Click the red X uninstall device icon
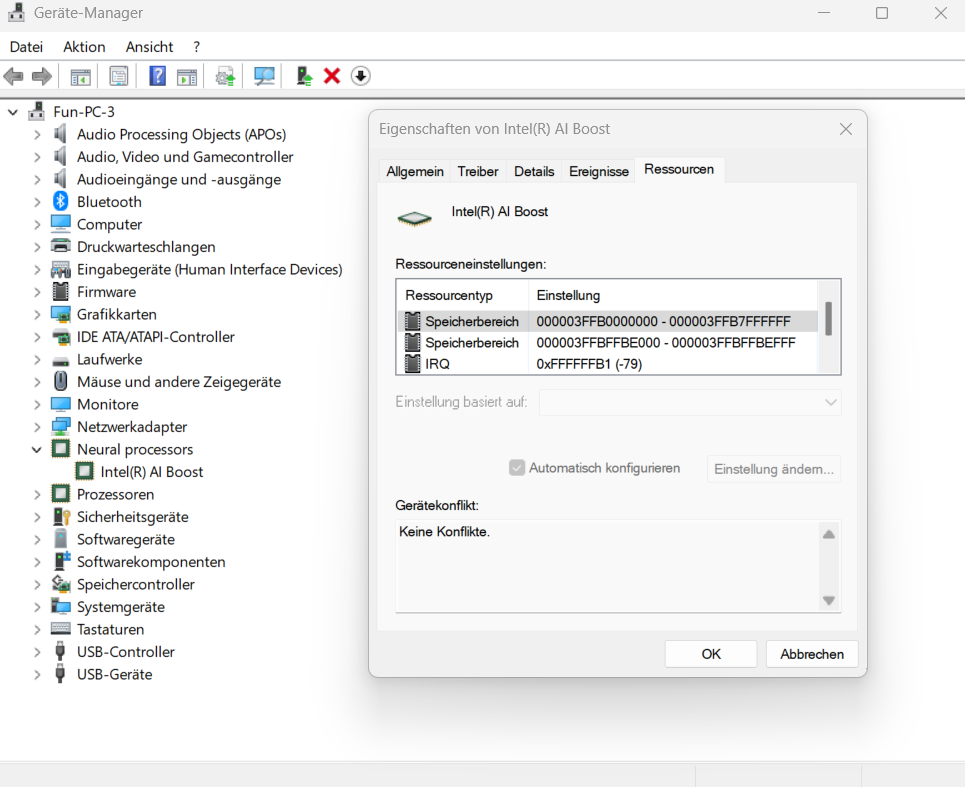This screenshot has height=787, width=965. [332, 76]
